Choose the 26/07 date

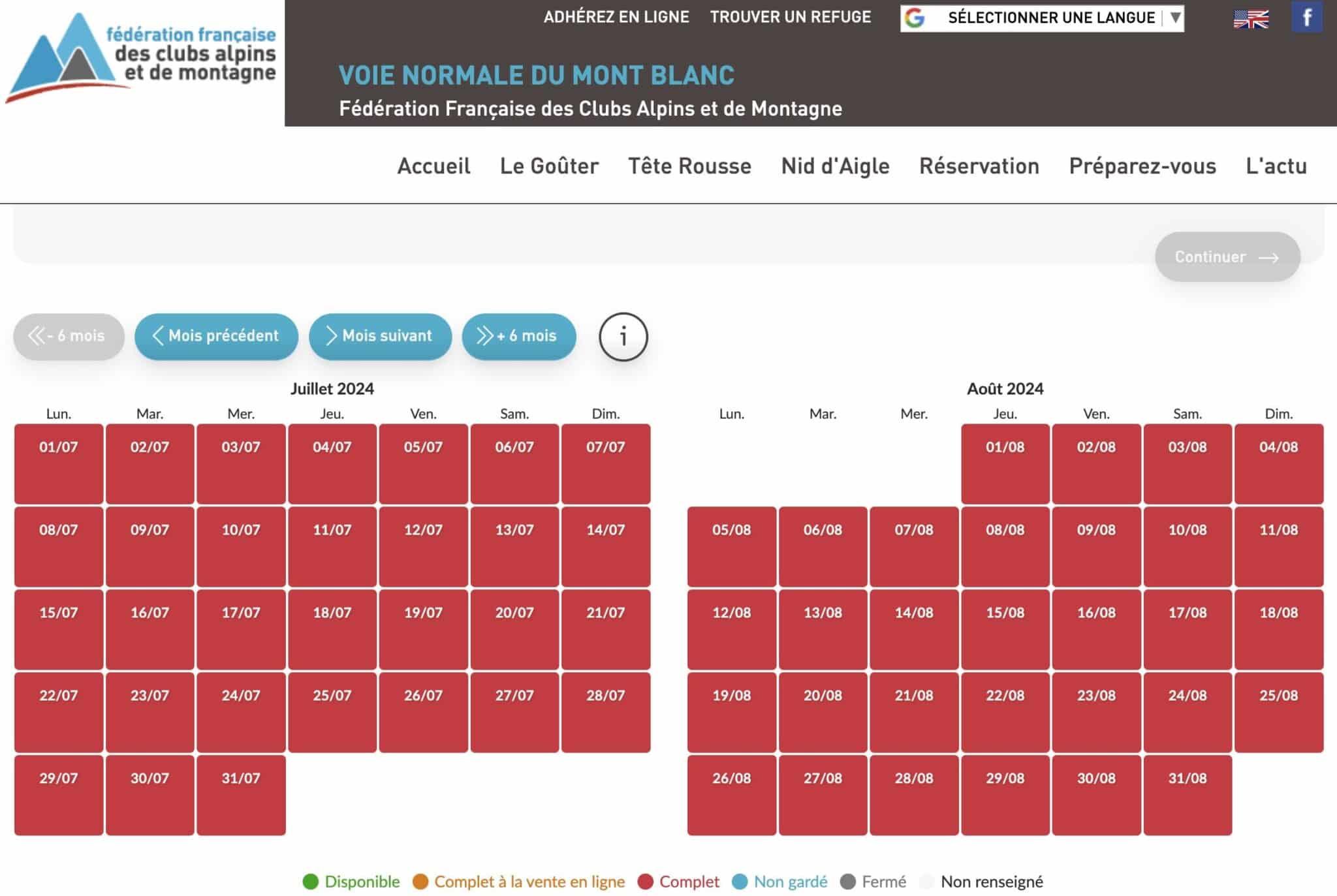pyautogui.click(x=423, y=712)
